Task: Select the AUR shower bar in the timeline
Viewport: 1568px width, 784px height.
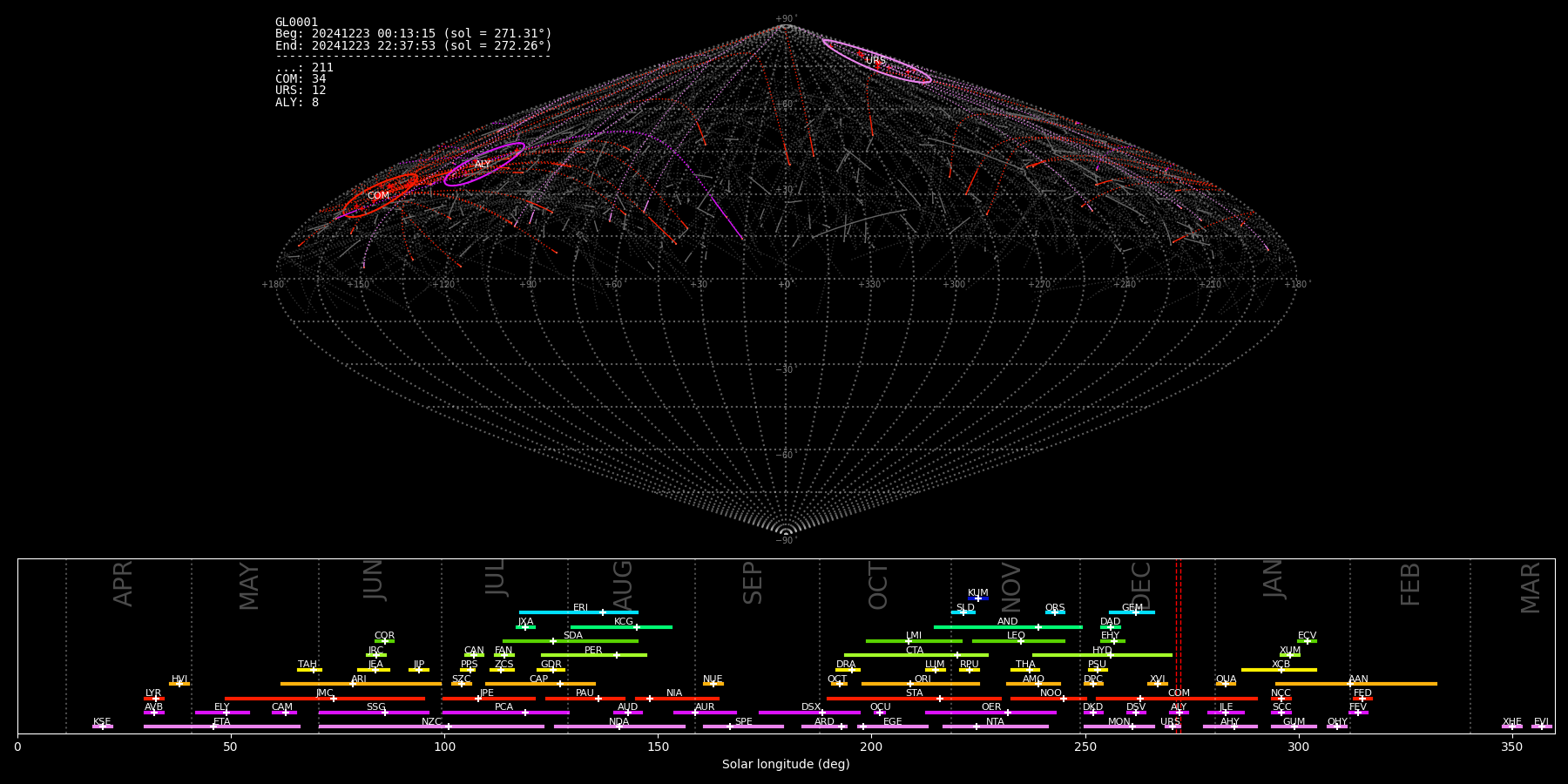Action: click(x=705, y=713)
